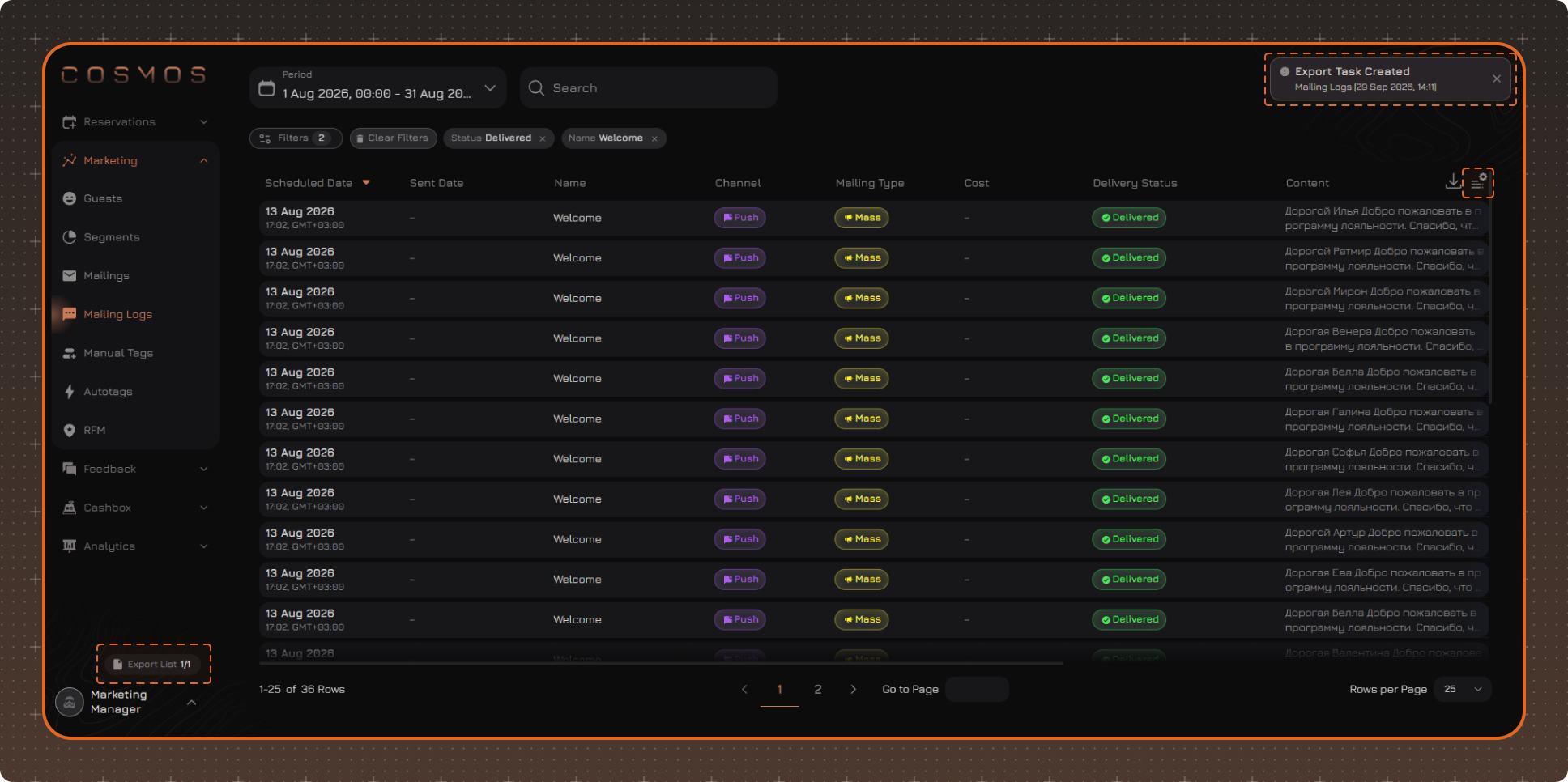Expand the Analytics menu

pos(135,546)
